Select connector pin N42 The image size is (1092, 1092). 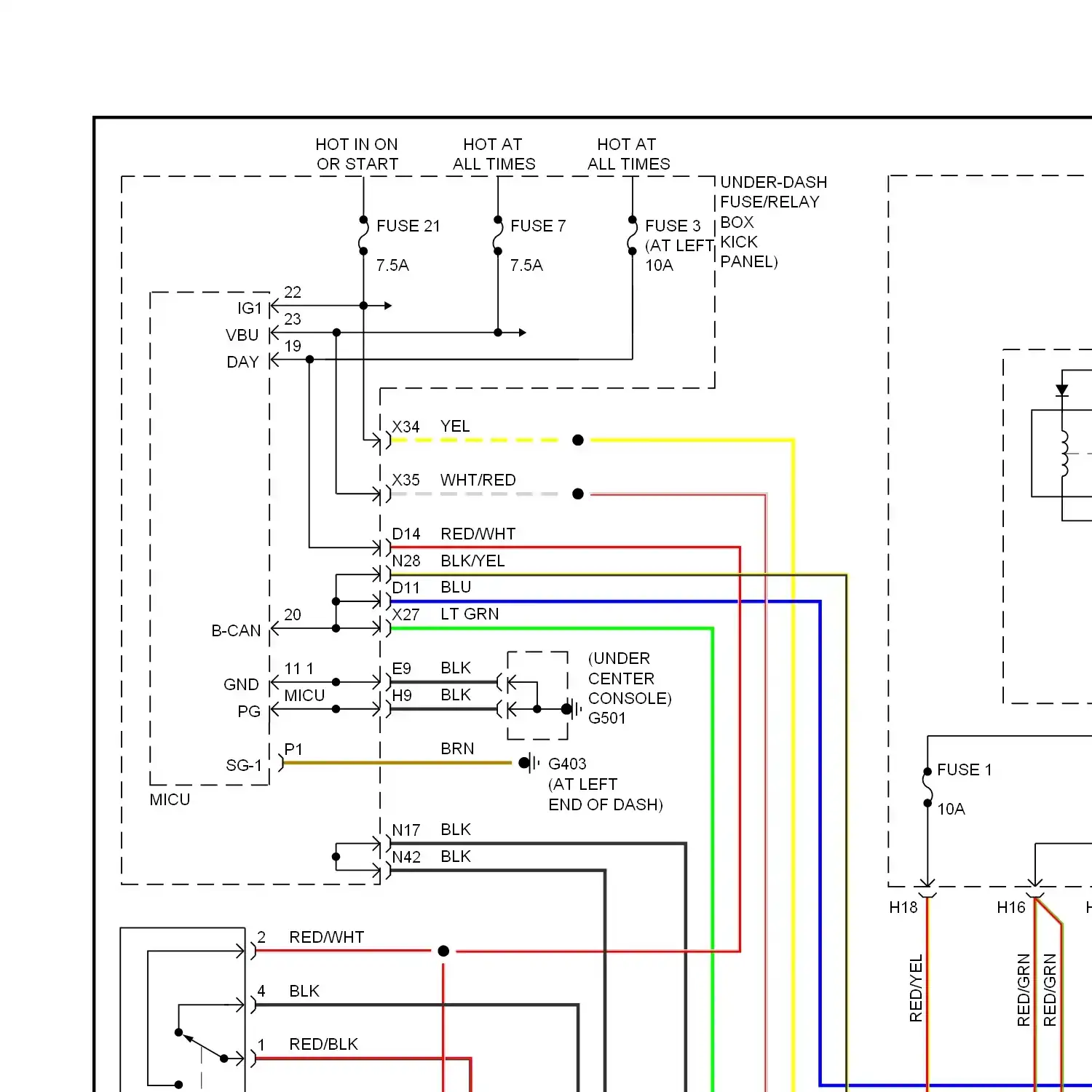[406, 858]
